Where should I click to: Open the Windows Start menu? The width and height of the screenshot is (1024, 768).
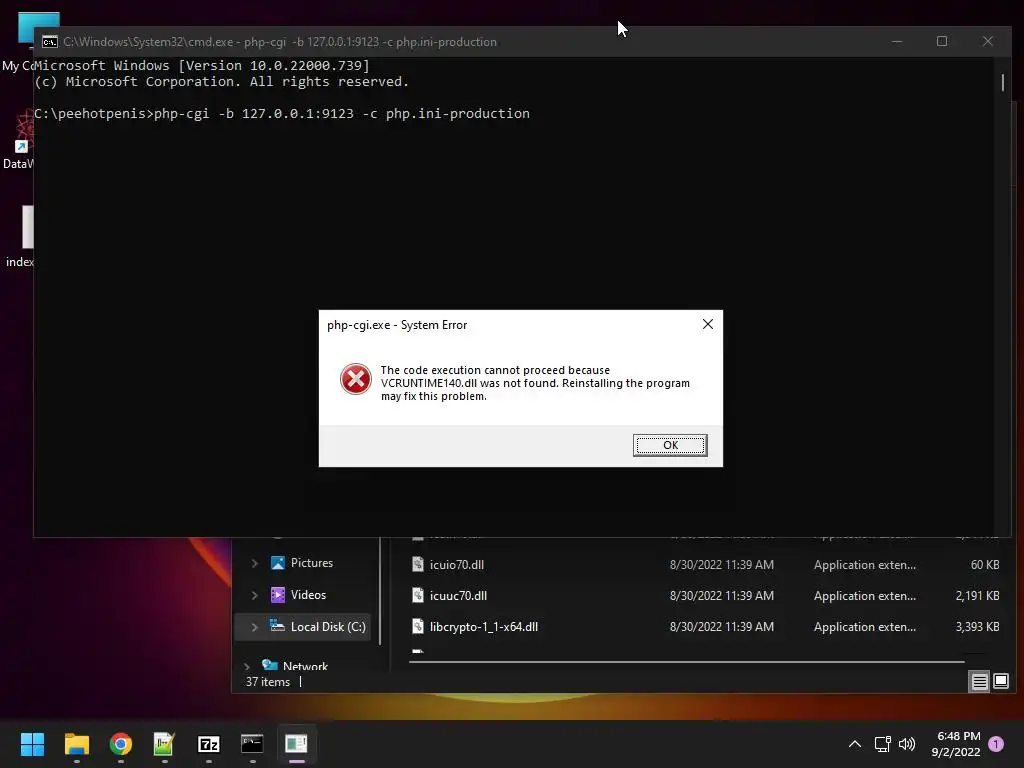[32, 744]
